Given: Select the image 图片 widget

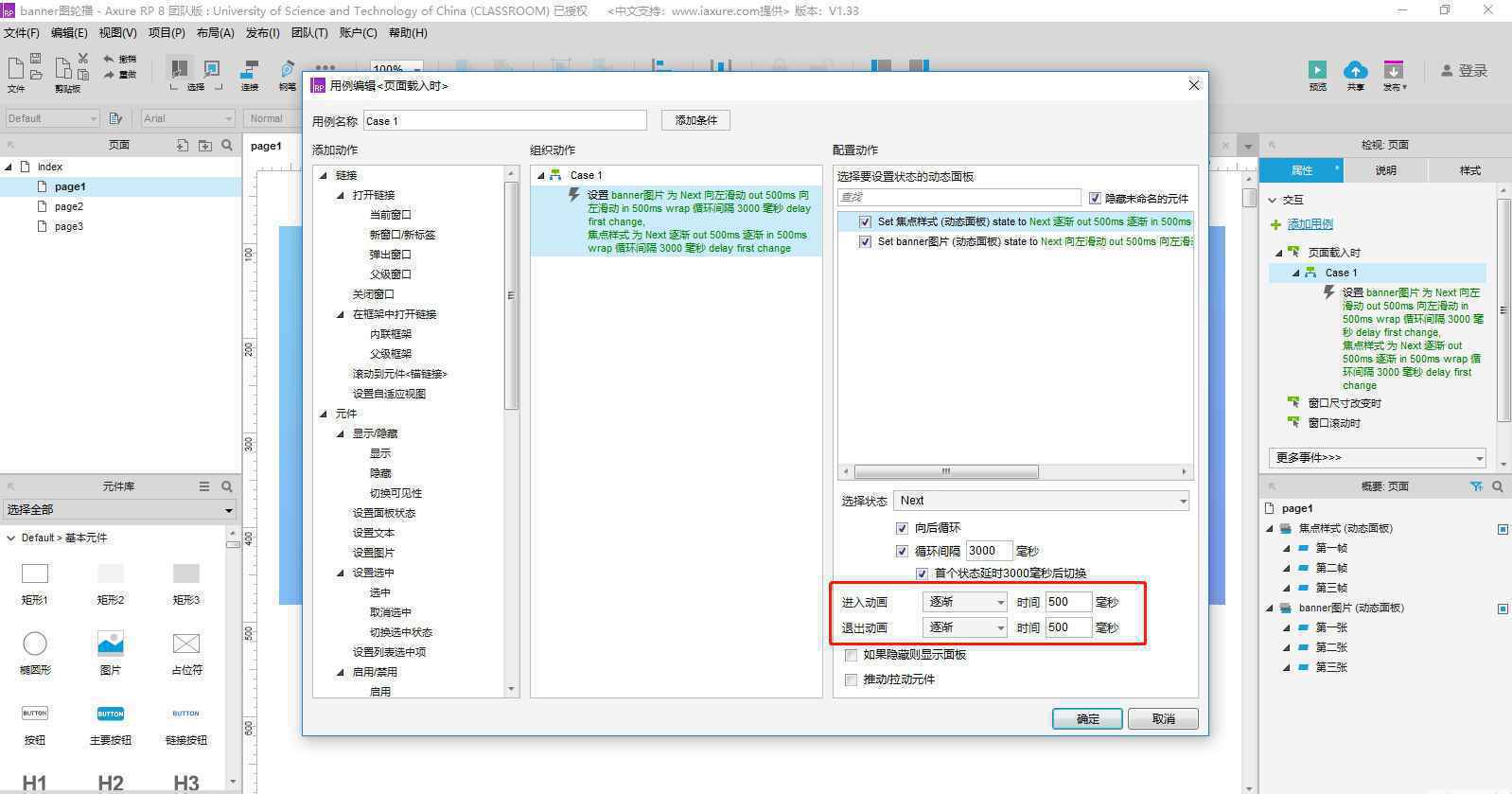Looking at the screenshot, I should (x=111, y=644).
